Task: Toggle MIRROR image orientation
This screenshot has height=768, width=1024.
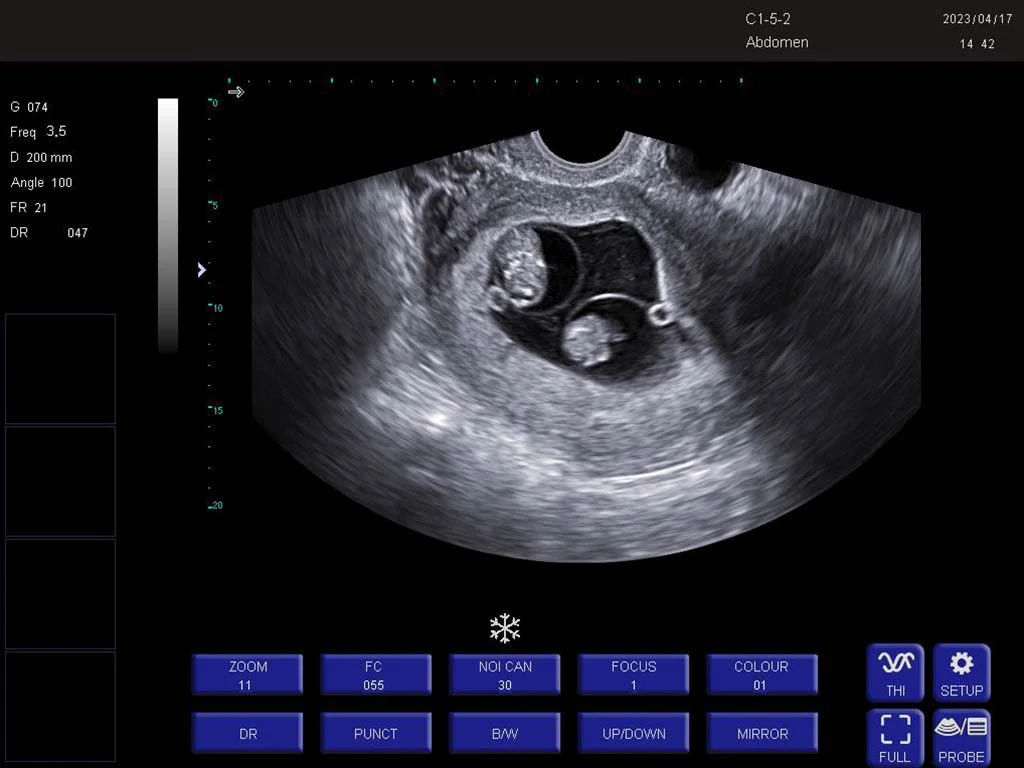Action: coord(762,733)
